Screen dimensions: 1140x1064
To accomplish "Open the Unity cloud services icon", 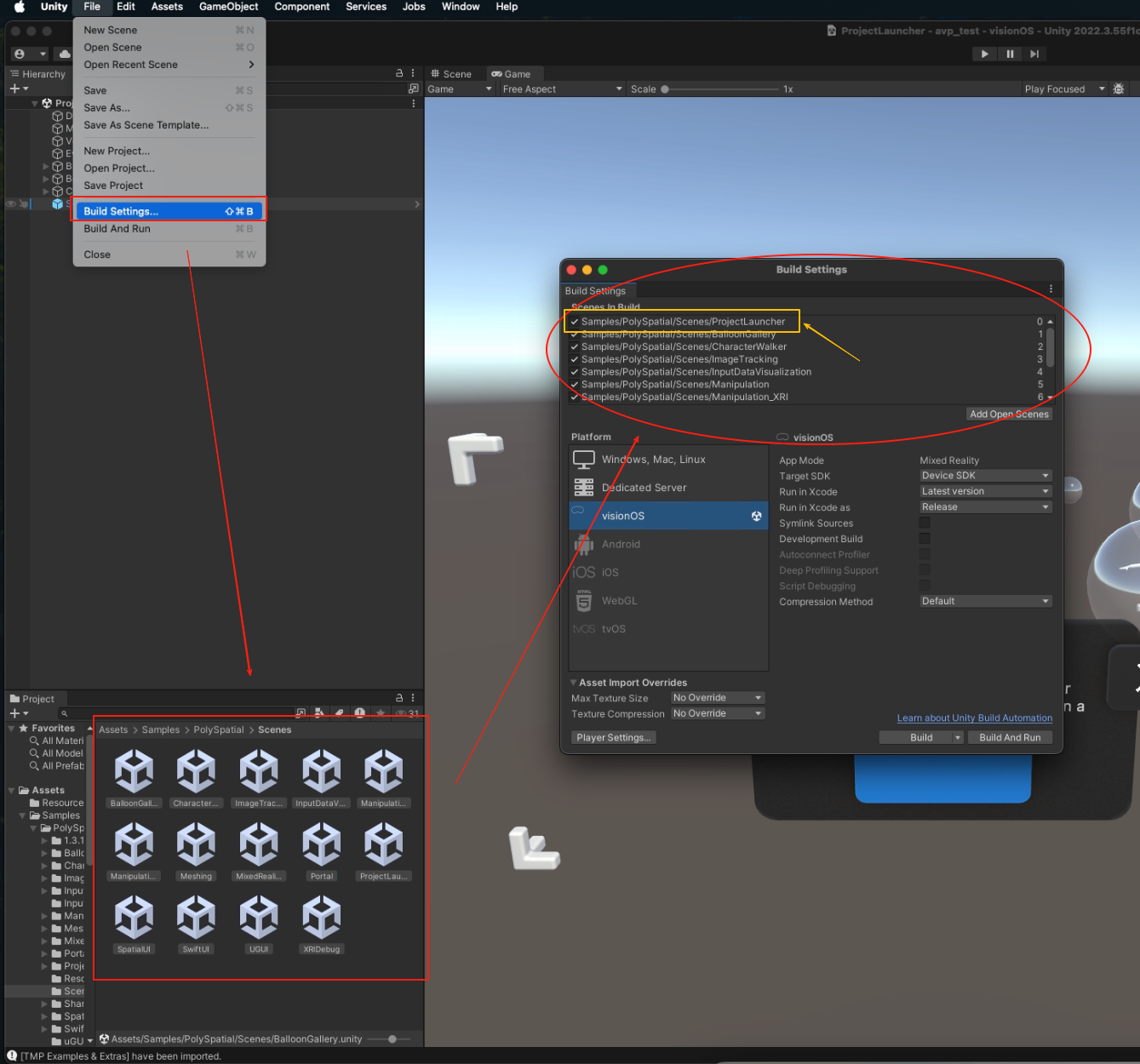I will 65,54.
